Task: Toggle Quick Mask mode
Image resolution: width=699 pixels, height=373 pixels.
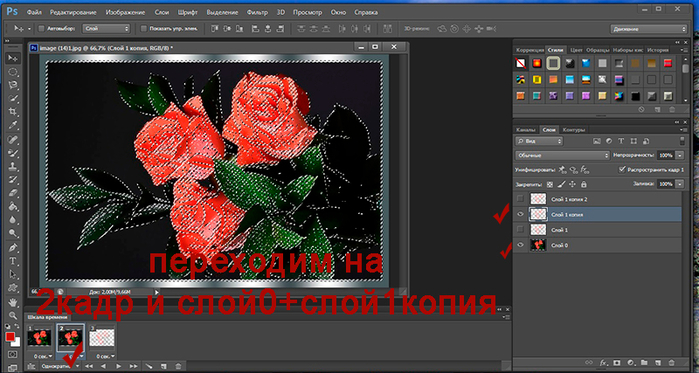Action: coord(12,354)
